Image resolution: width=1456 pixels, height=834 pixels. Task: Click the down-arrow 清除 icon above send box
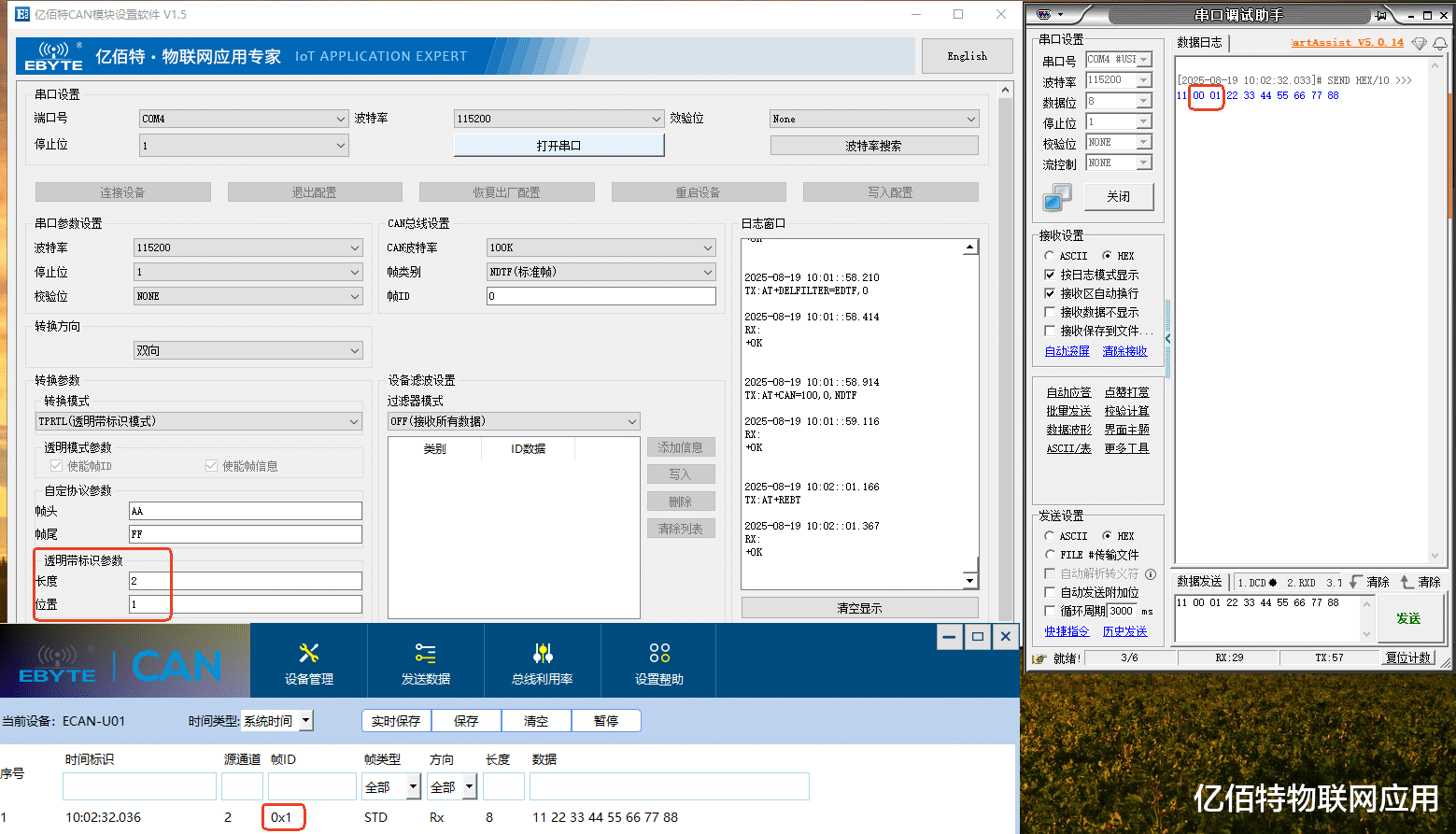pos(1369,582)
